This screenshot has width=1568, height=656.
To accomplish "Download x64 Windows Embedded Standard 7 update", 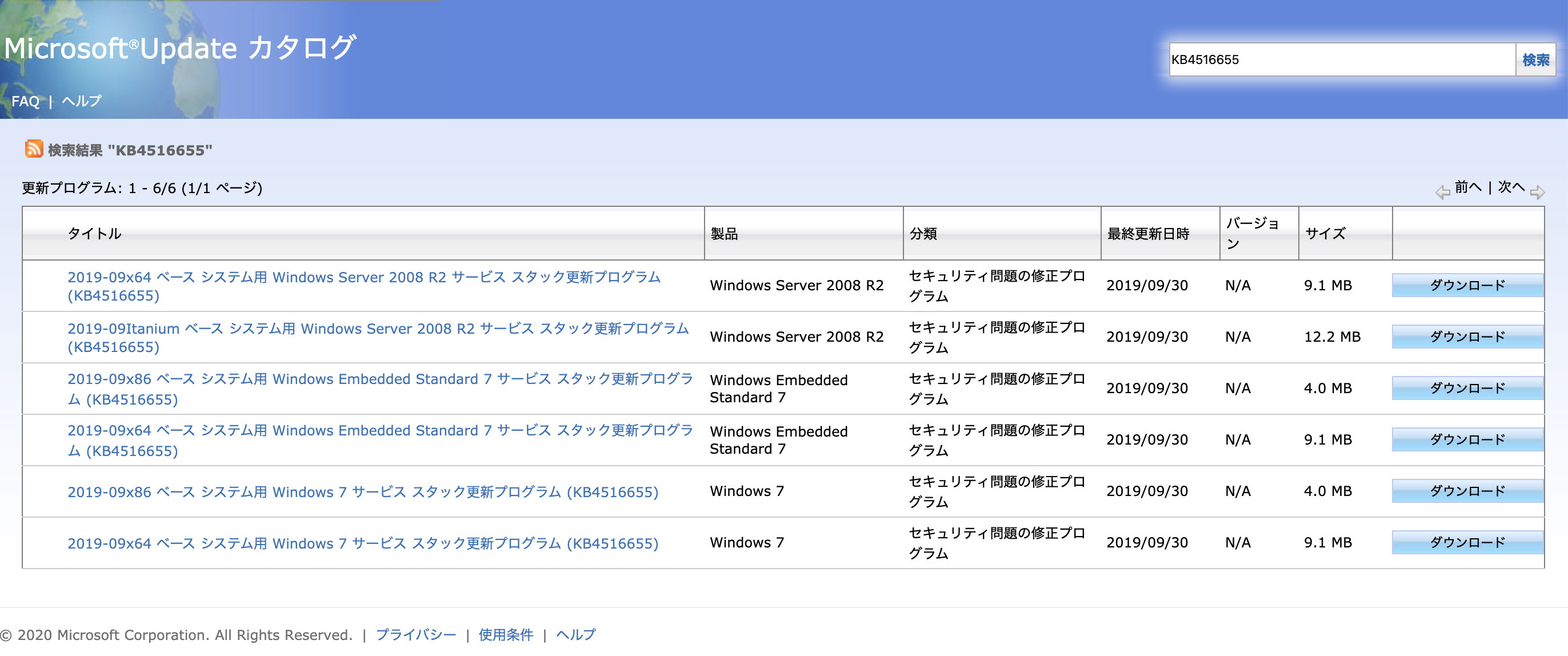I will pyautogui.click(x=1467, y=439).
